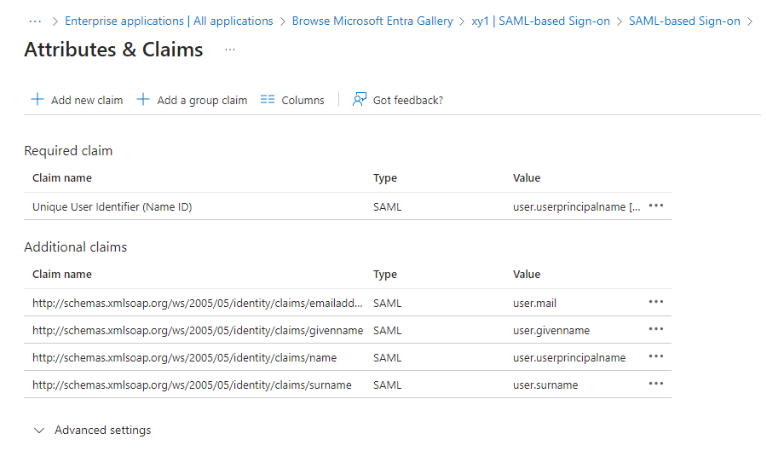
Task: Click the ellipsis beside Attributes & Claims title
Action: tap(230, 49)
